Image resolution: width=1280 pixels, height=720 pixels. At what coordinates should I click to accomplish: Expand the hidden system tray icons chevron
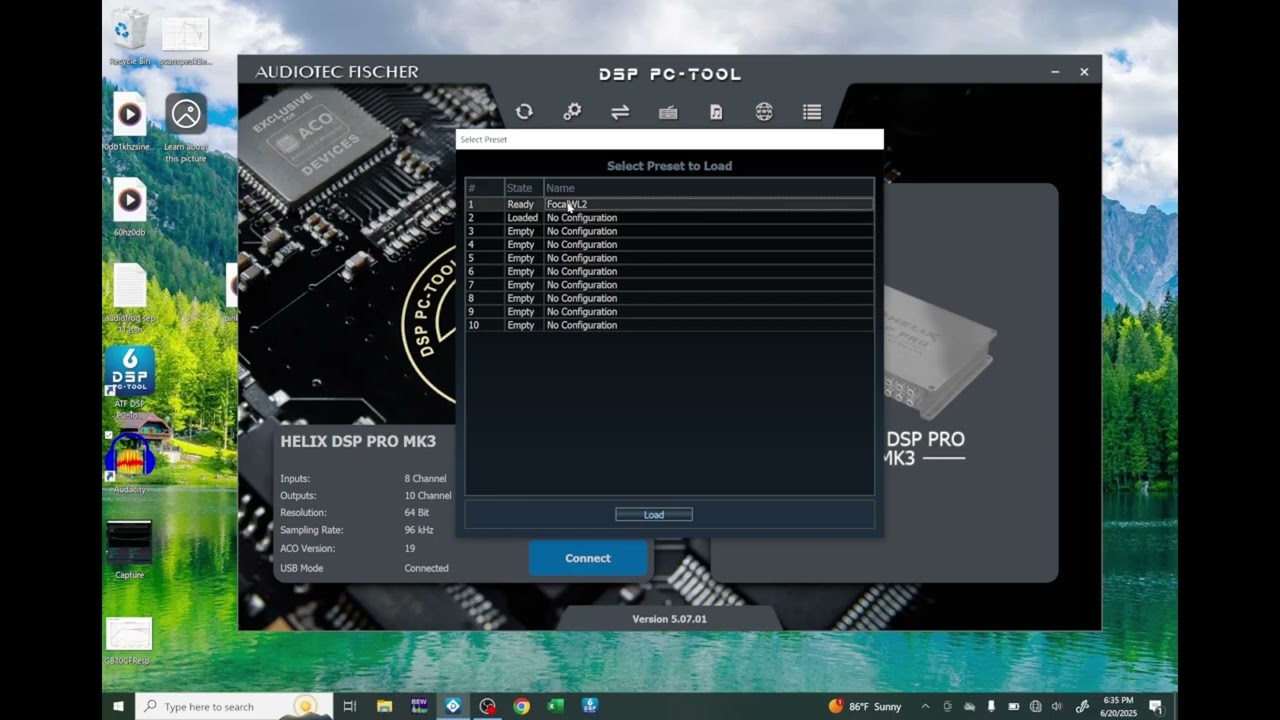(x=925, y=706)
